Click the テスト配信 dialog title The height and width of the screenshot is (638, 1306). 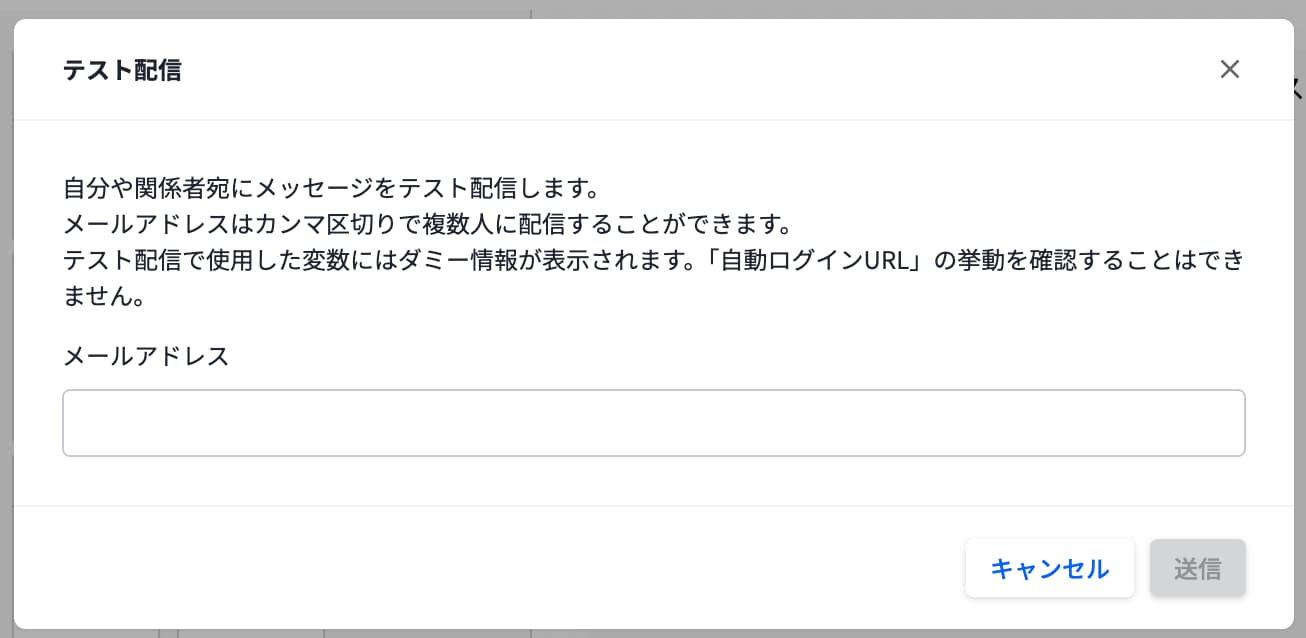122,70
